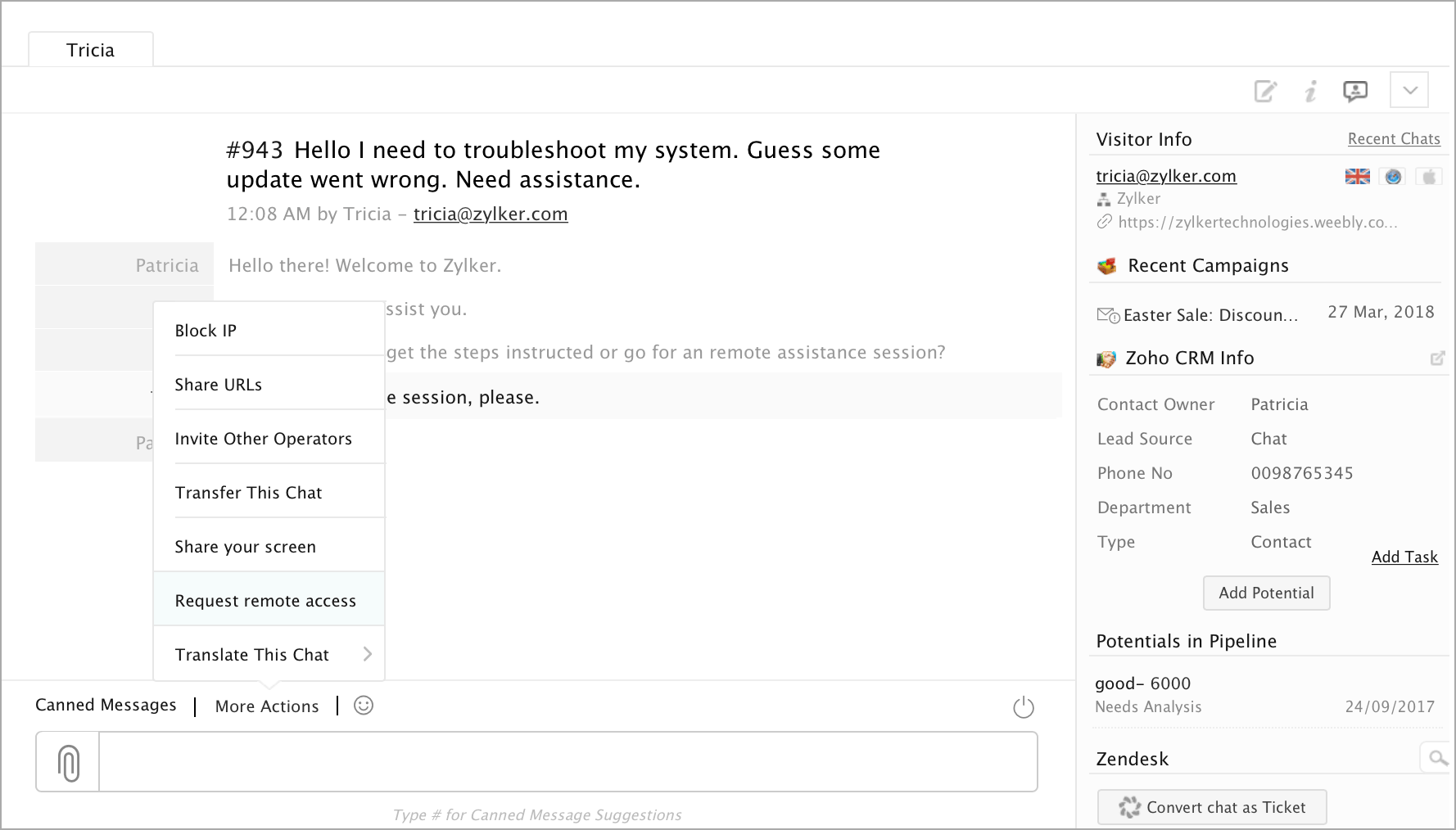Select Share your screen option
Screen dimensions: 1456x830
(269, 546)
